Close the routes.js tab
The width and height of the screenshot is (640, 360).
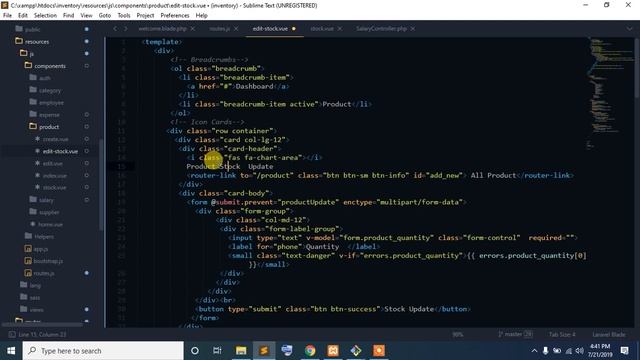pos(236,29)
